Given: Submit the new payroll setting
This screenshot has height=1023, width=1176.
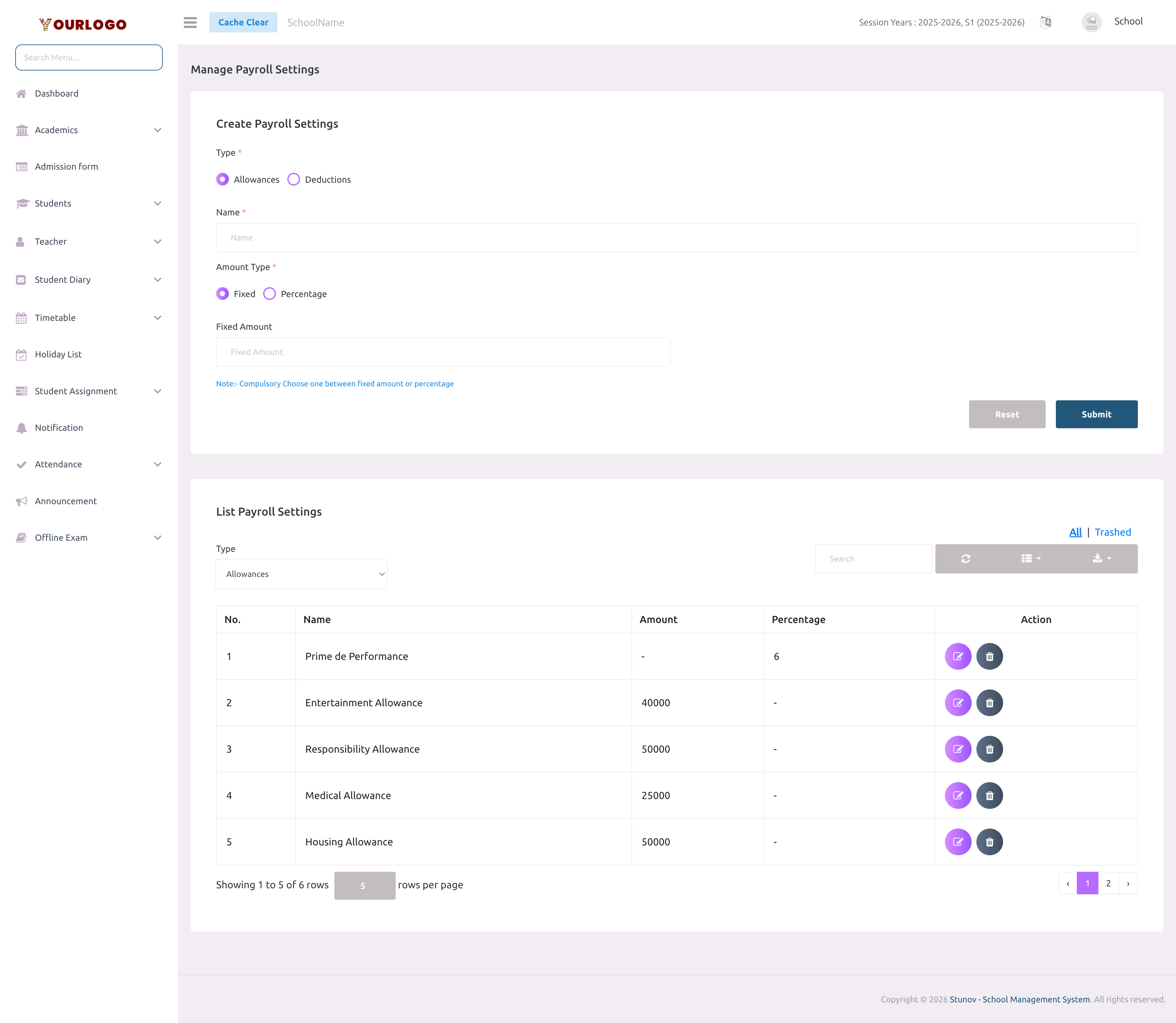Looking at the screenshot, I should (1096, 414).
